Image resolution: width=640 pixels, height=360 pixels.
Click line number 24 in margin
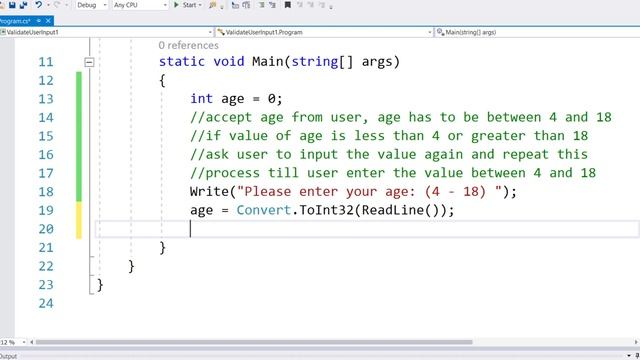[x=46, y=303]
